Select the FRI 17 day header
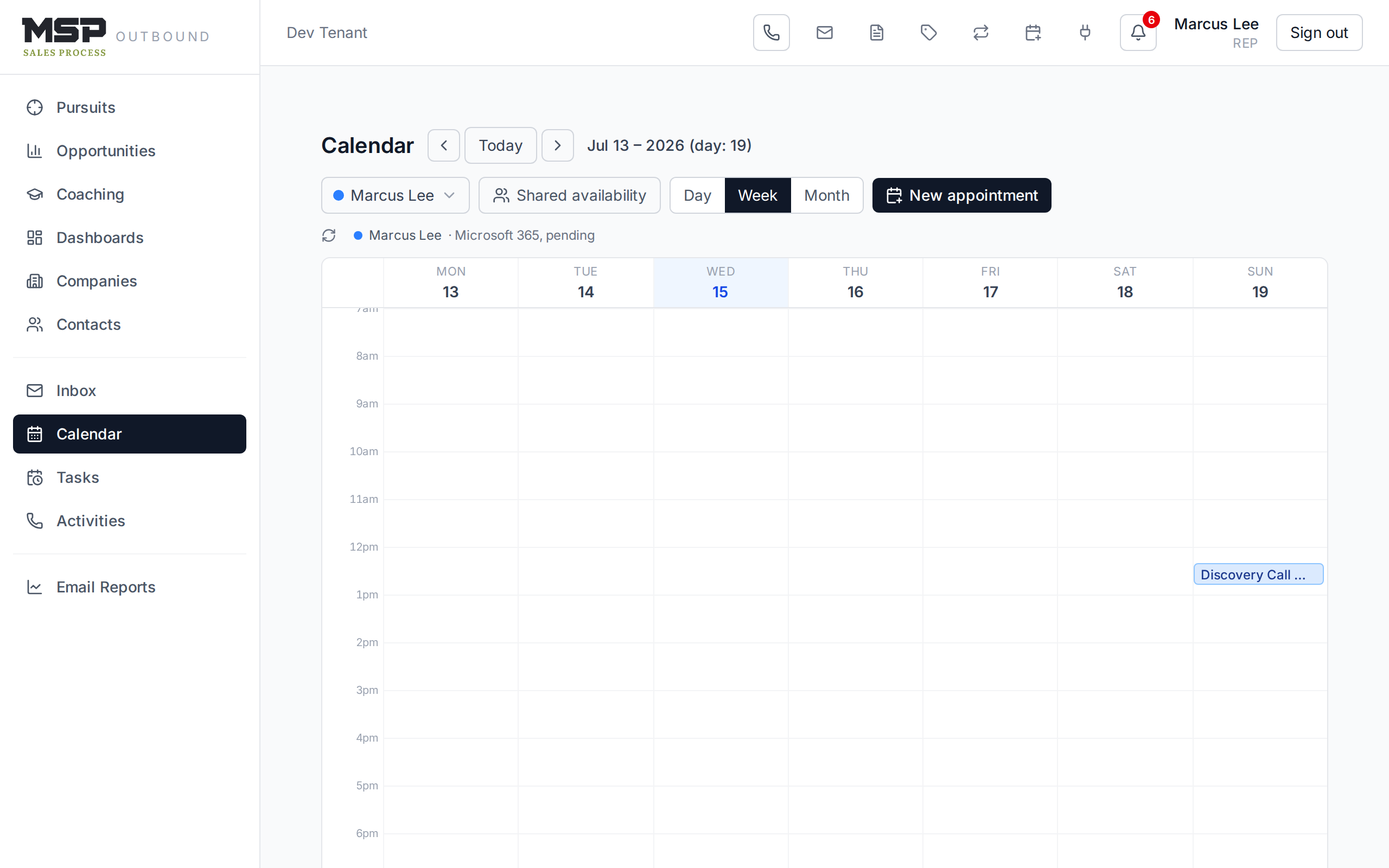The image size is (1389, 868). coord(990,283)
